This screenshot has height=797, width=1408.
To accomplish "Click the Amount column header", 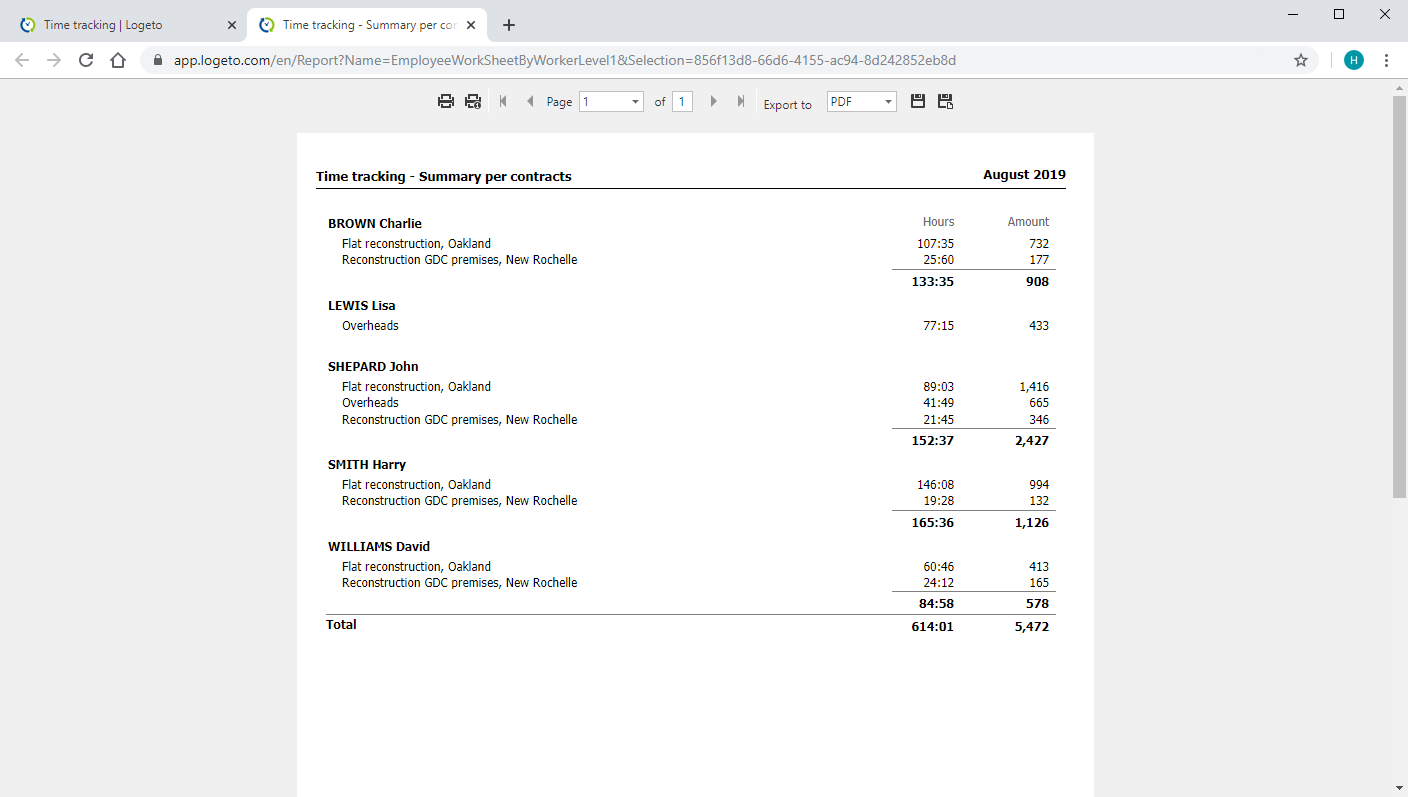I will pos(1028,222).
